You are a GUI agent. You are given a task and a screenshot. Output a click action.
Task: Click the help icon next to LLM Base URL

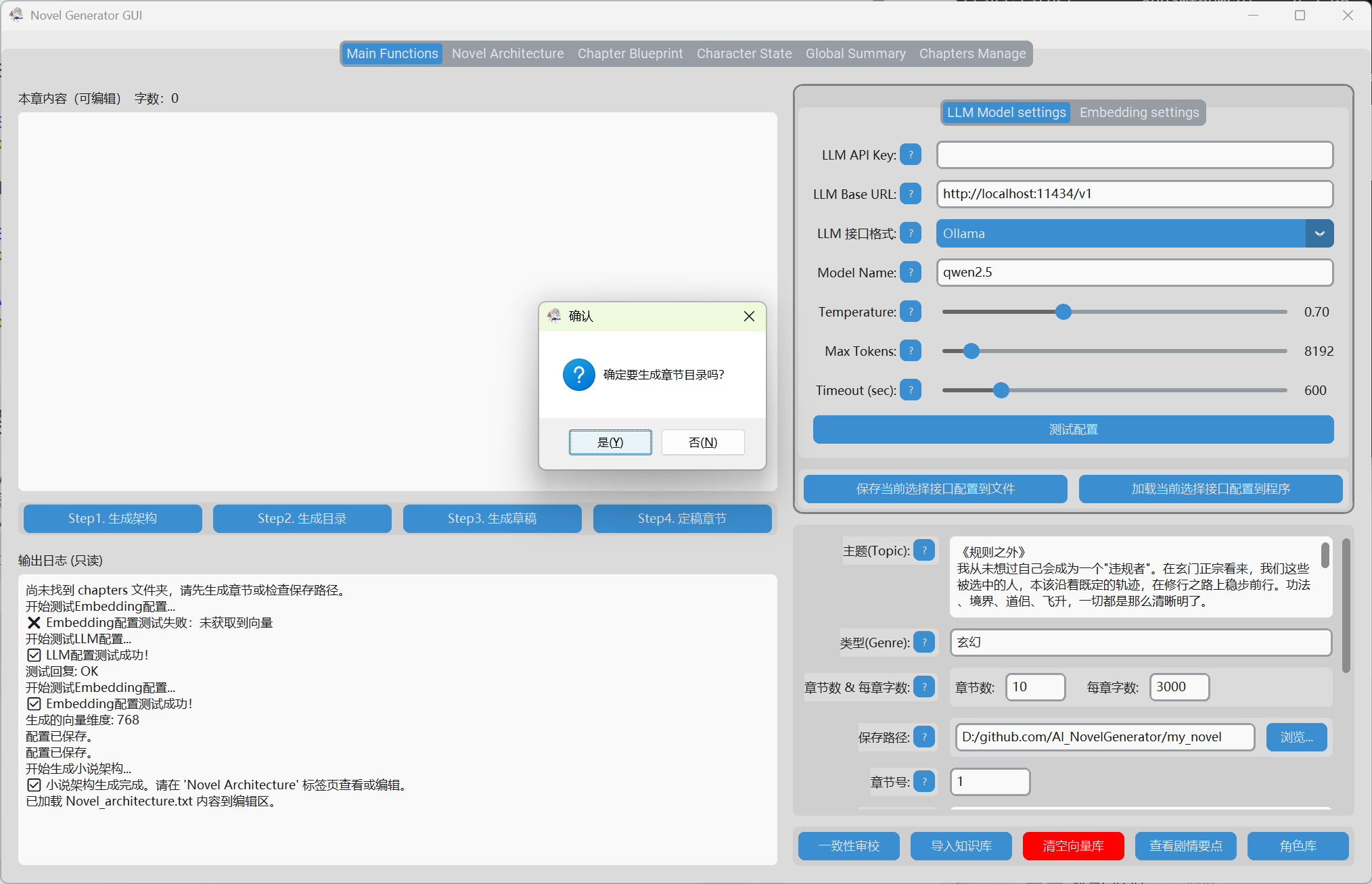(911, 194)
